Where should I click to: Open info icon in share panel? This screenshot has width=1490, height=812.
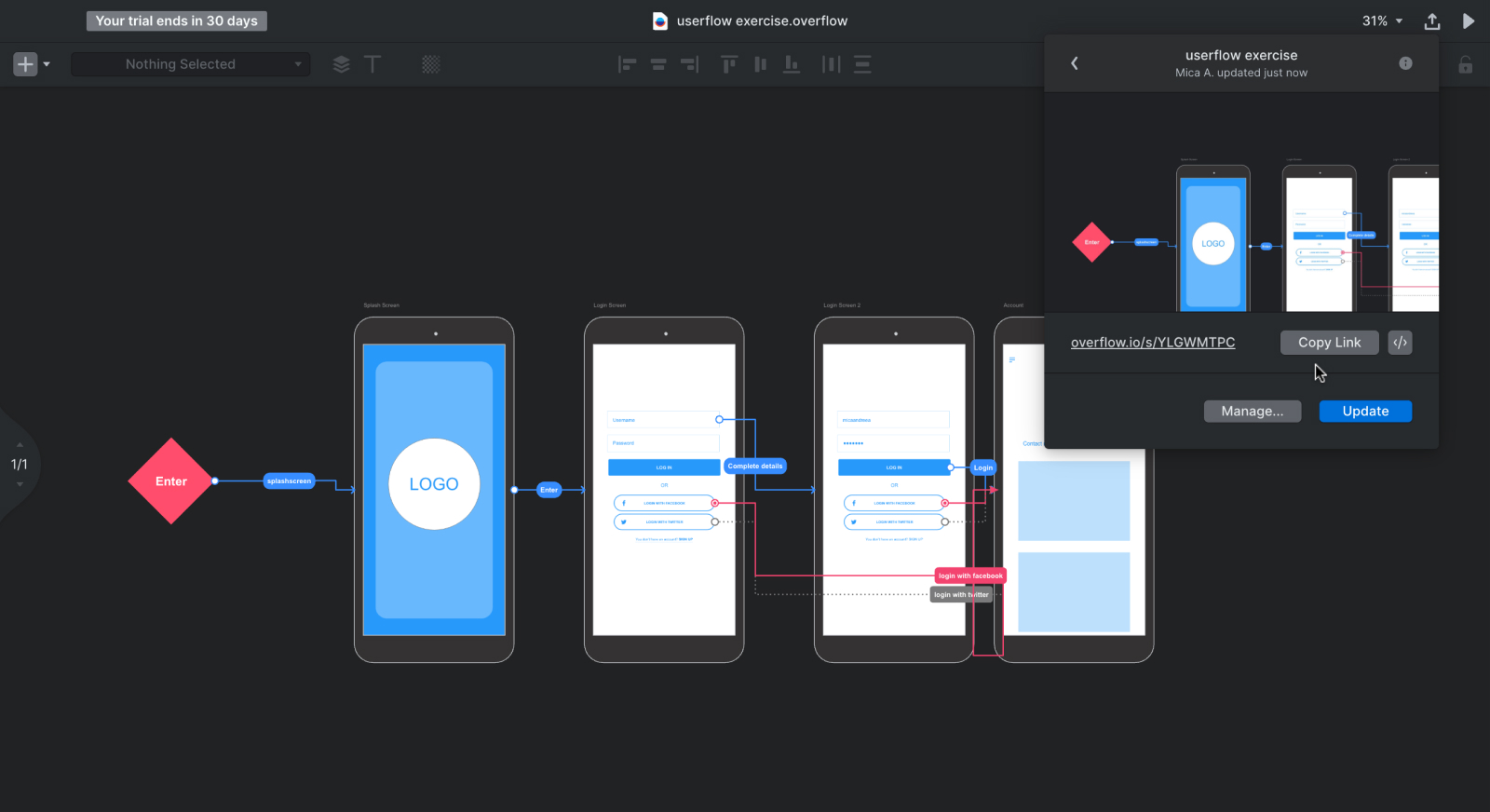pos(1405,63)
